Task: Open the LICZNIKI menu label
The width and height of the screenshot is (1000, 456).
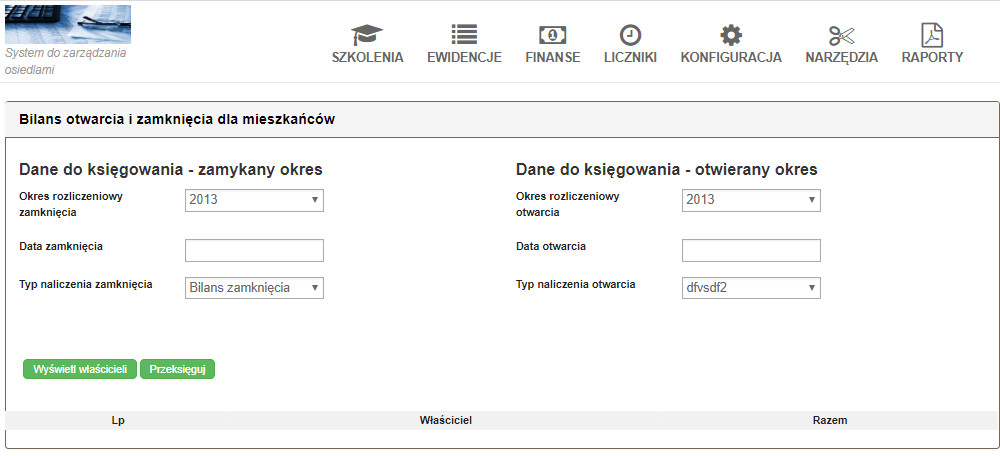Action: coord(630,57)
